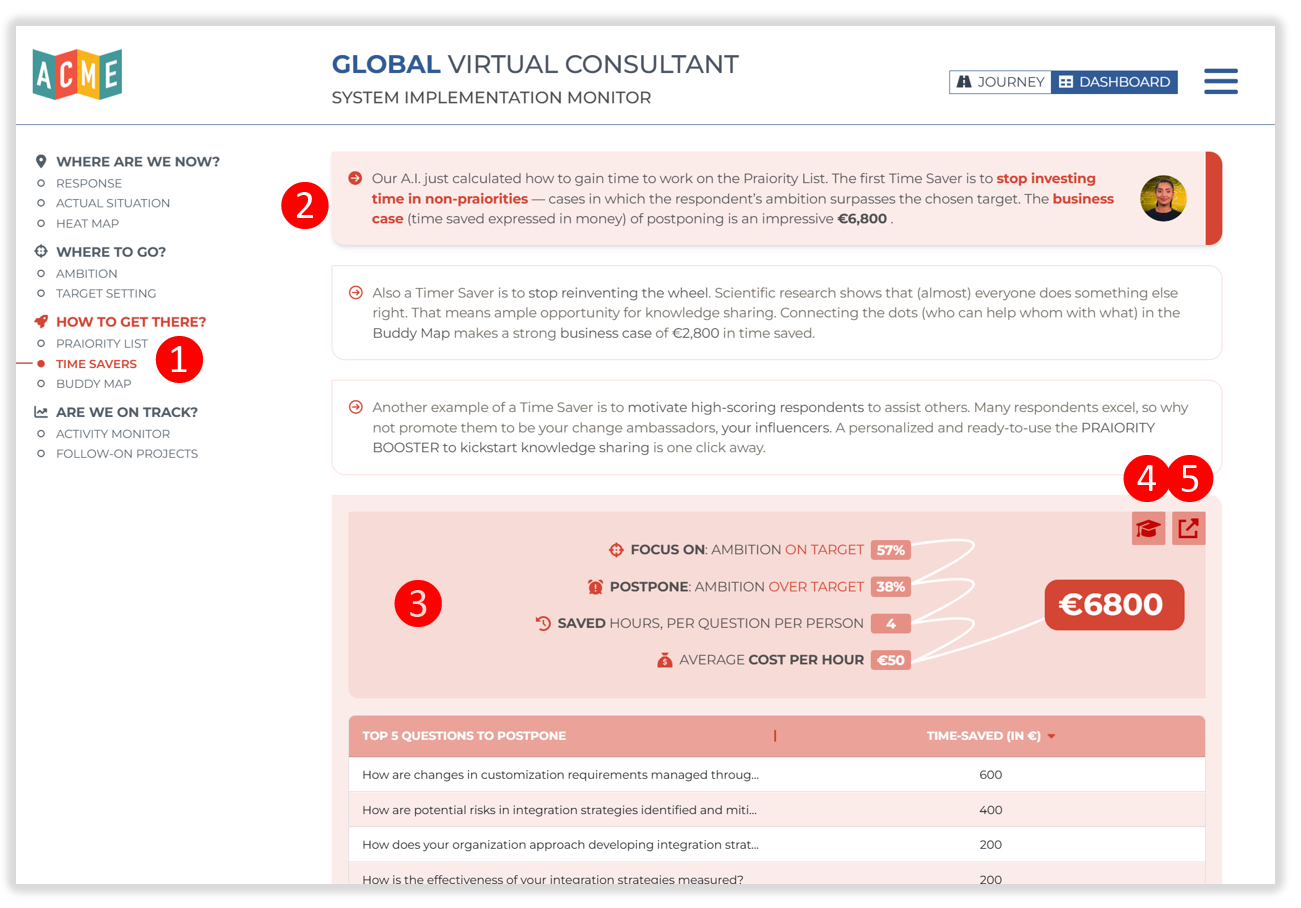
Task: Click the line chart icon in sidebar
Action: (41, 412)
